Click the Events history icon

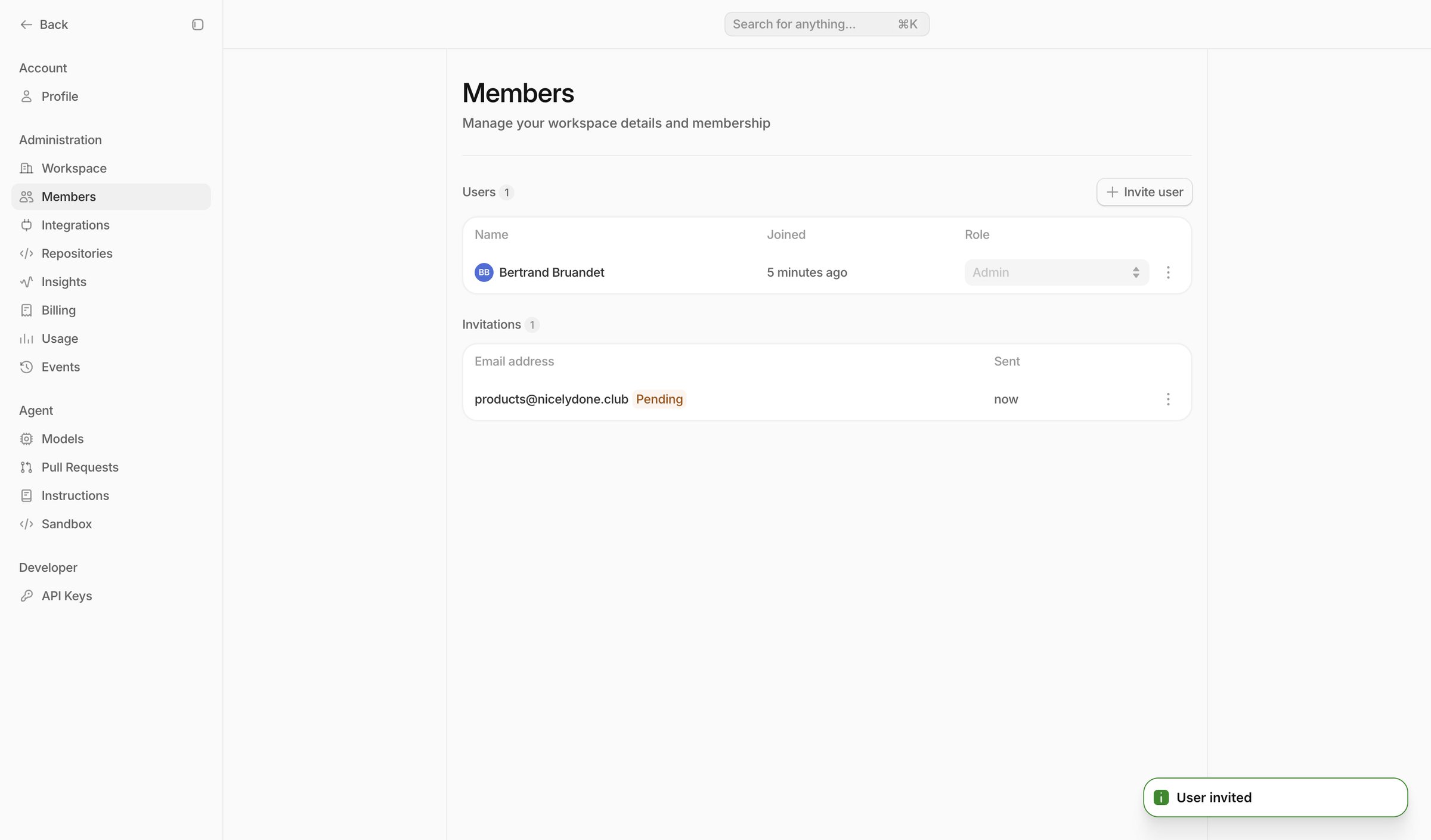[26, 367]
